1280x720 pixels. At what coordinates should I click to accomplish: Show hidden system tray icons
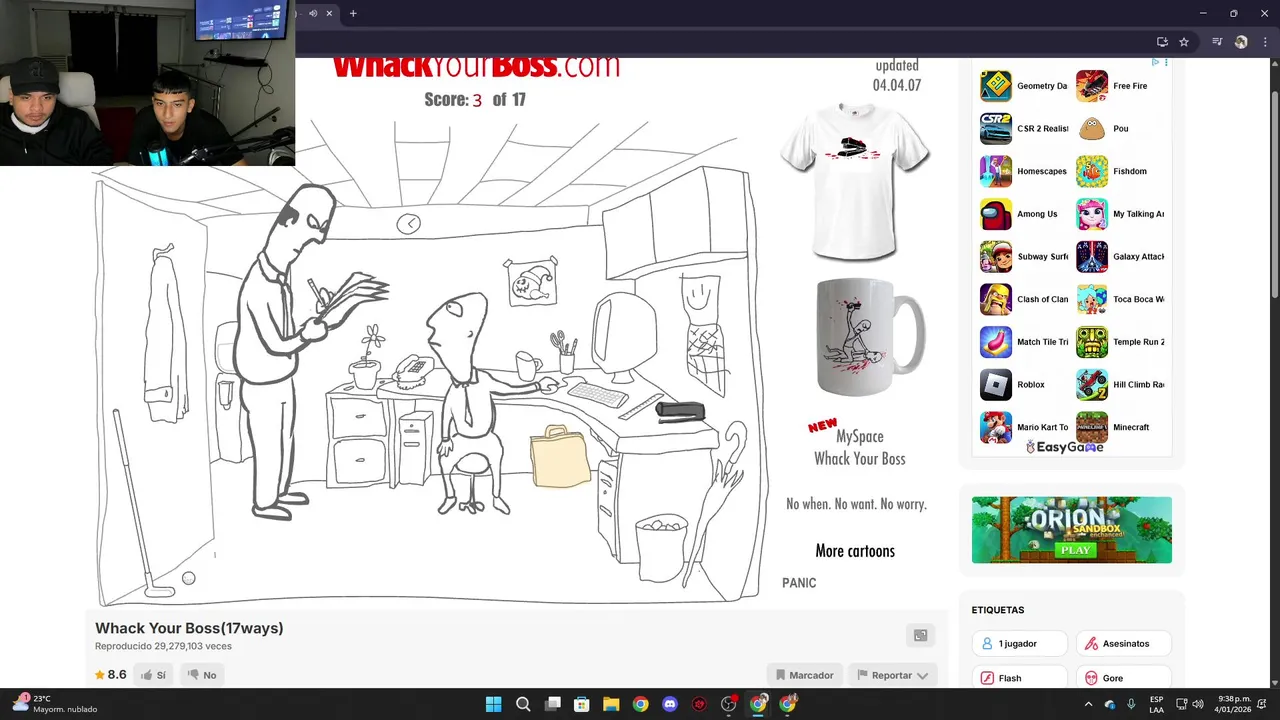(x=1088, y=704)
